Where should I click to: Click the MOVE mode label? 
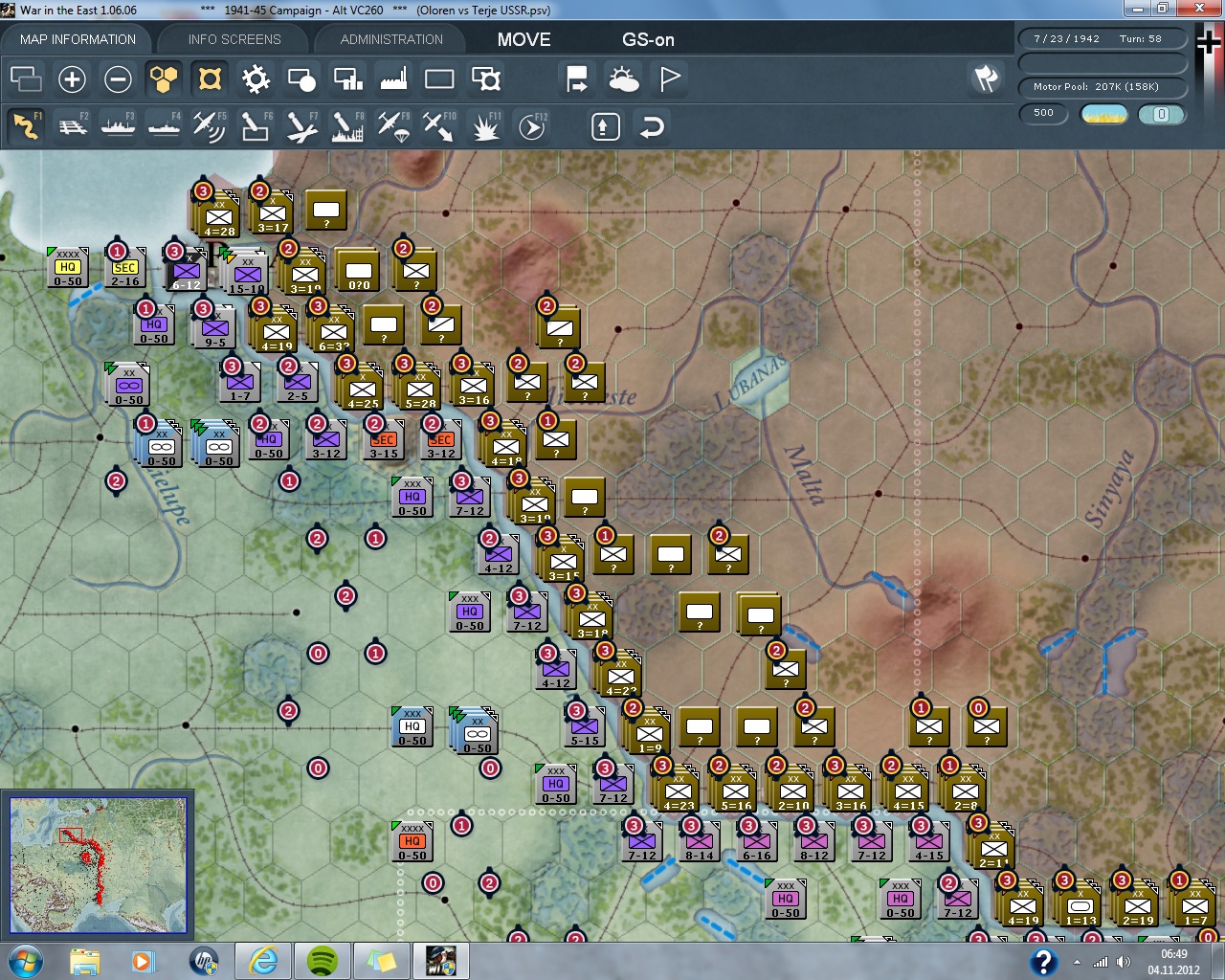[x=523, y=39]
